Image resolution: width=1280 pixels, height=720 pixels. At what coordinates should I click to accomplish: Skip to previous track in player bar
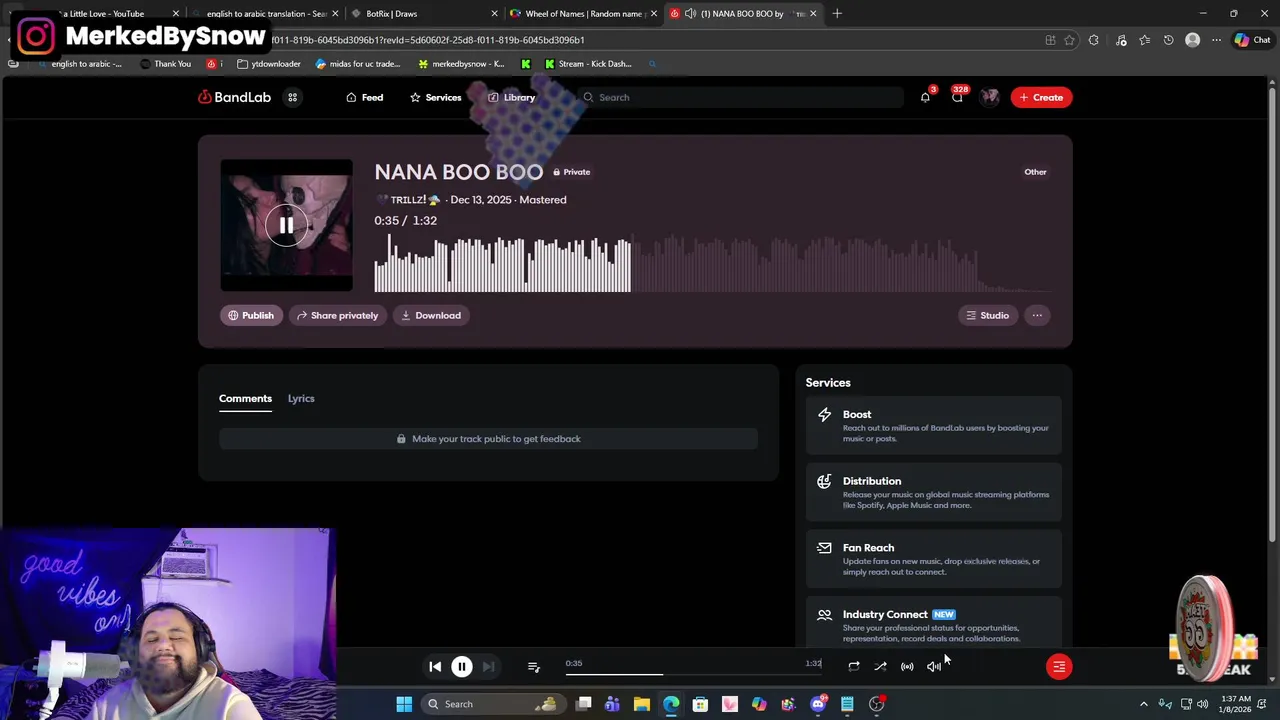click(x=435, y=667)
